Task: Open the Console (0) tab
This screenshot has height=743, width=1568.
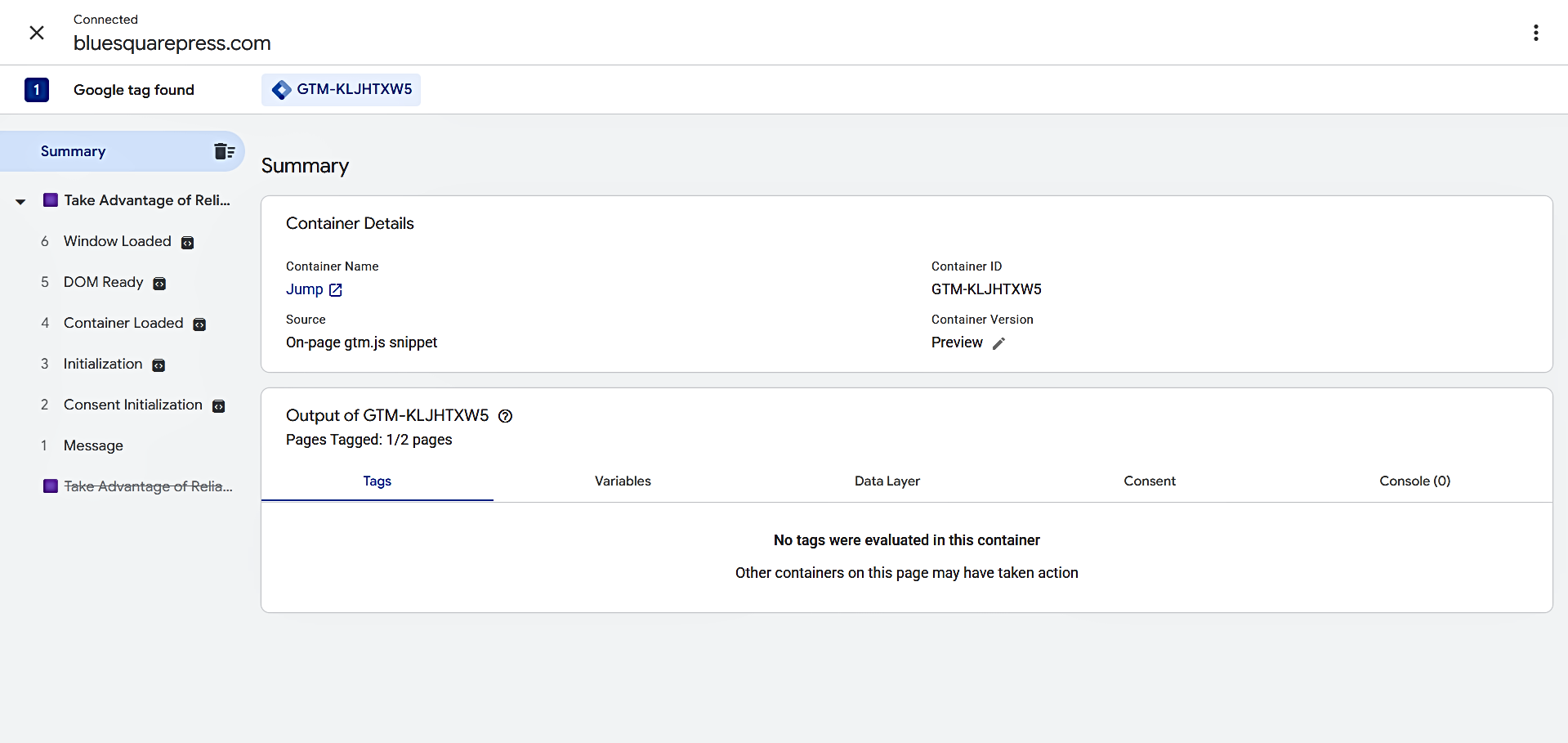Action: click(1414, 481)
